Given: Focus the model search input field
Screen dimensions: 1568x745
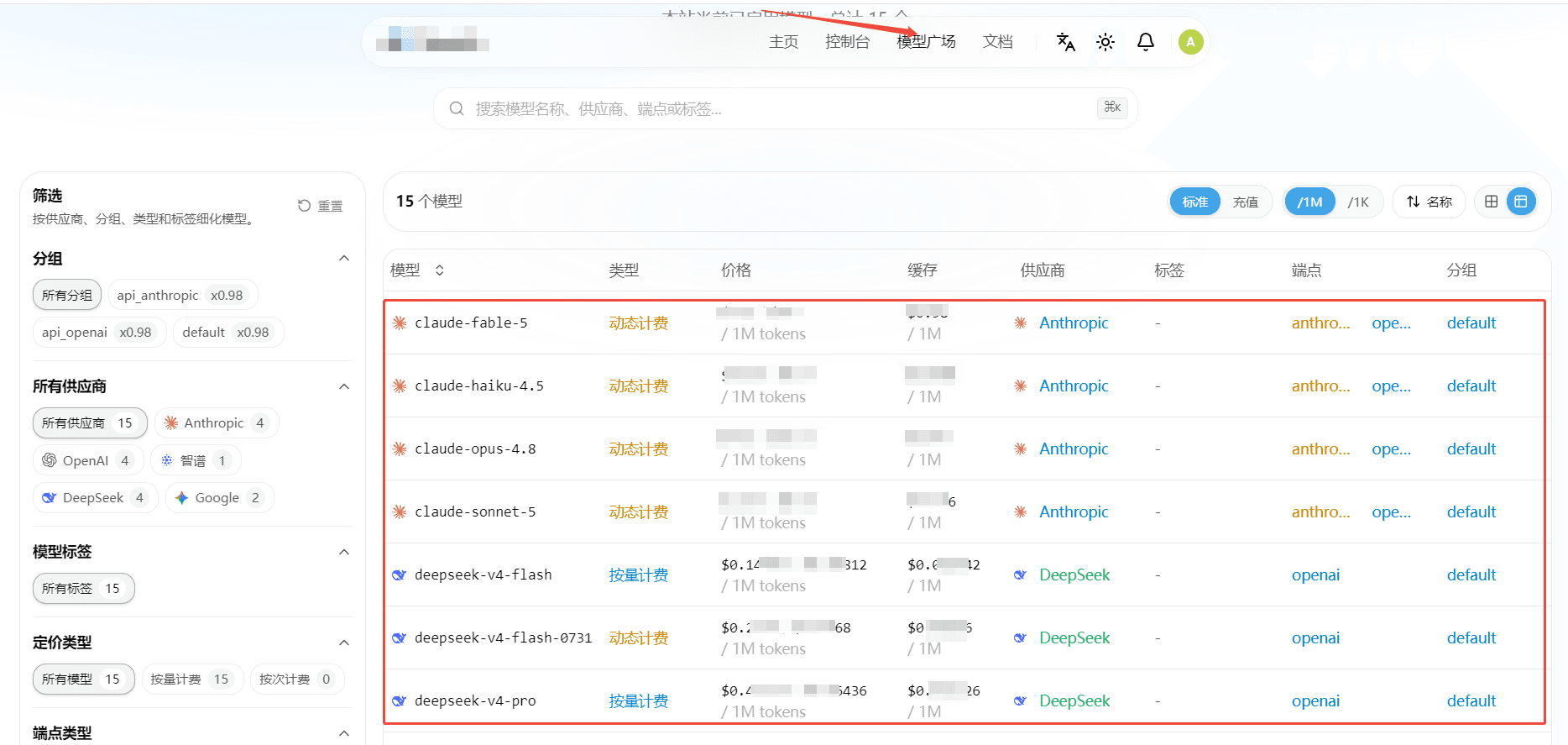Looking at the screenshot, I should coord(786,109).
